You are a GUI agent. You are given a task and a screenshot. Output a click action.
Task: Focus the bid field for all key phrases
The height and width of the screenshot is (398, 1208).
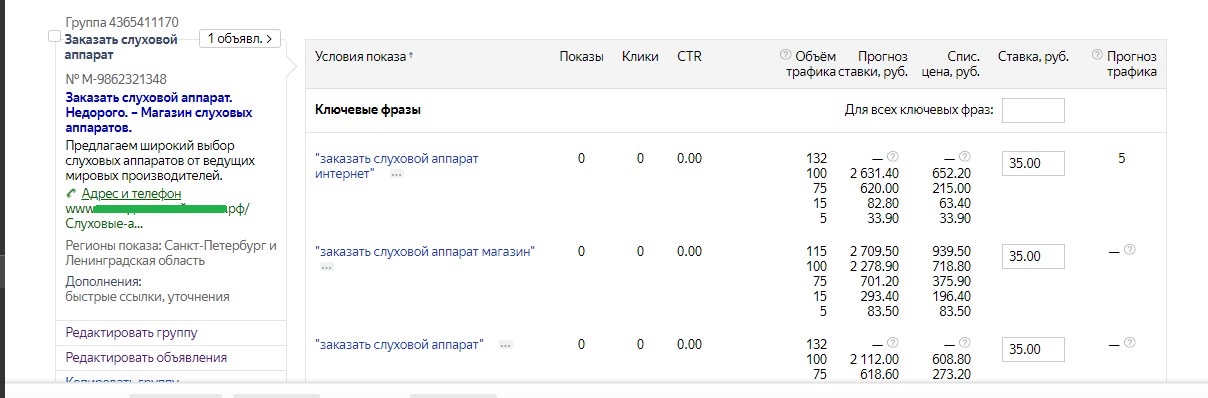(x=1033, y=110)
